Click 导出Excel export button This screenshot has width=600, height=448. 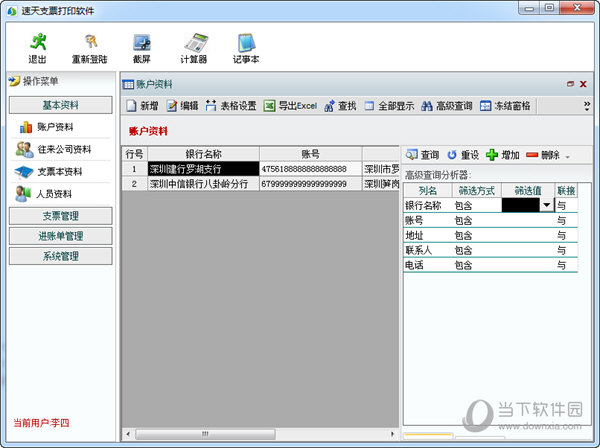tap(290, 106)
